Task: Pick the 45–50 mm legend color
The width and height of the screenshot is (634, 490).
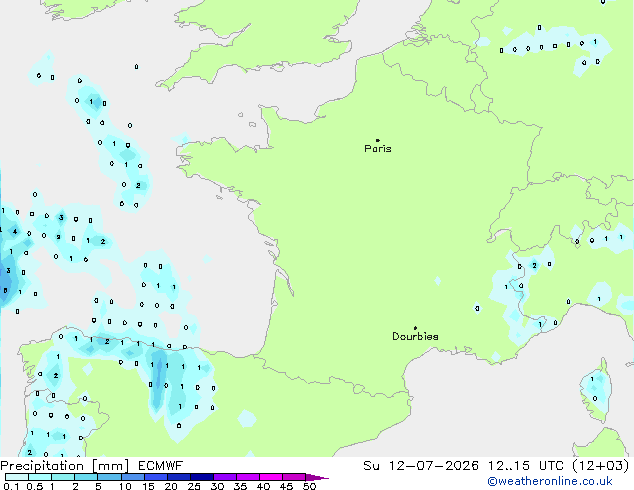Action: coord(294,477)
